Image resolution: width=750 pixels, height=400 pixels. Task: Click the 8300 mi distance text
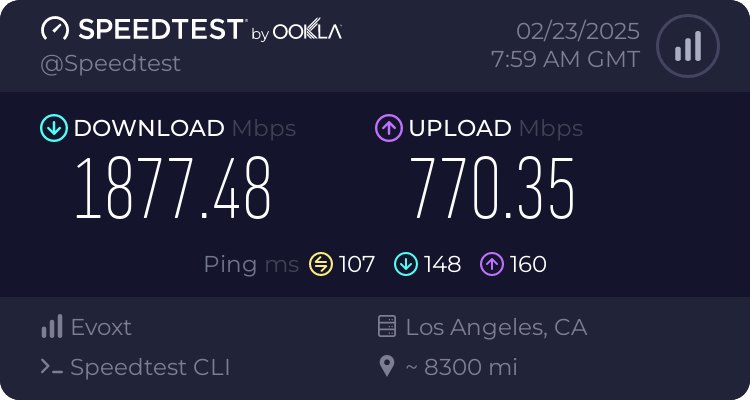pos(462,367)
